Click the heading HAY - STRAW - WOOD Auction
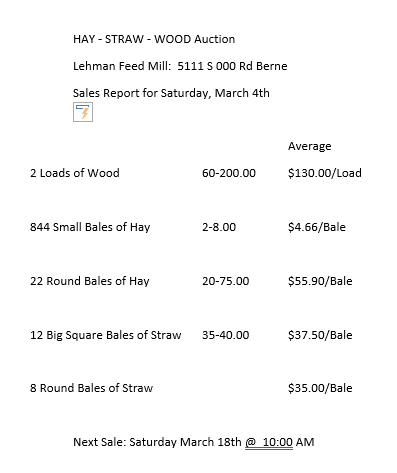Screen dimensions: 397x473 tap(154, 39)
